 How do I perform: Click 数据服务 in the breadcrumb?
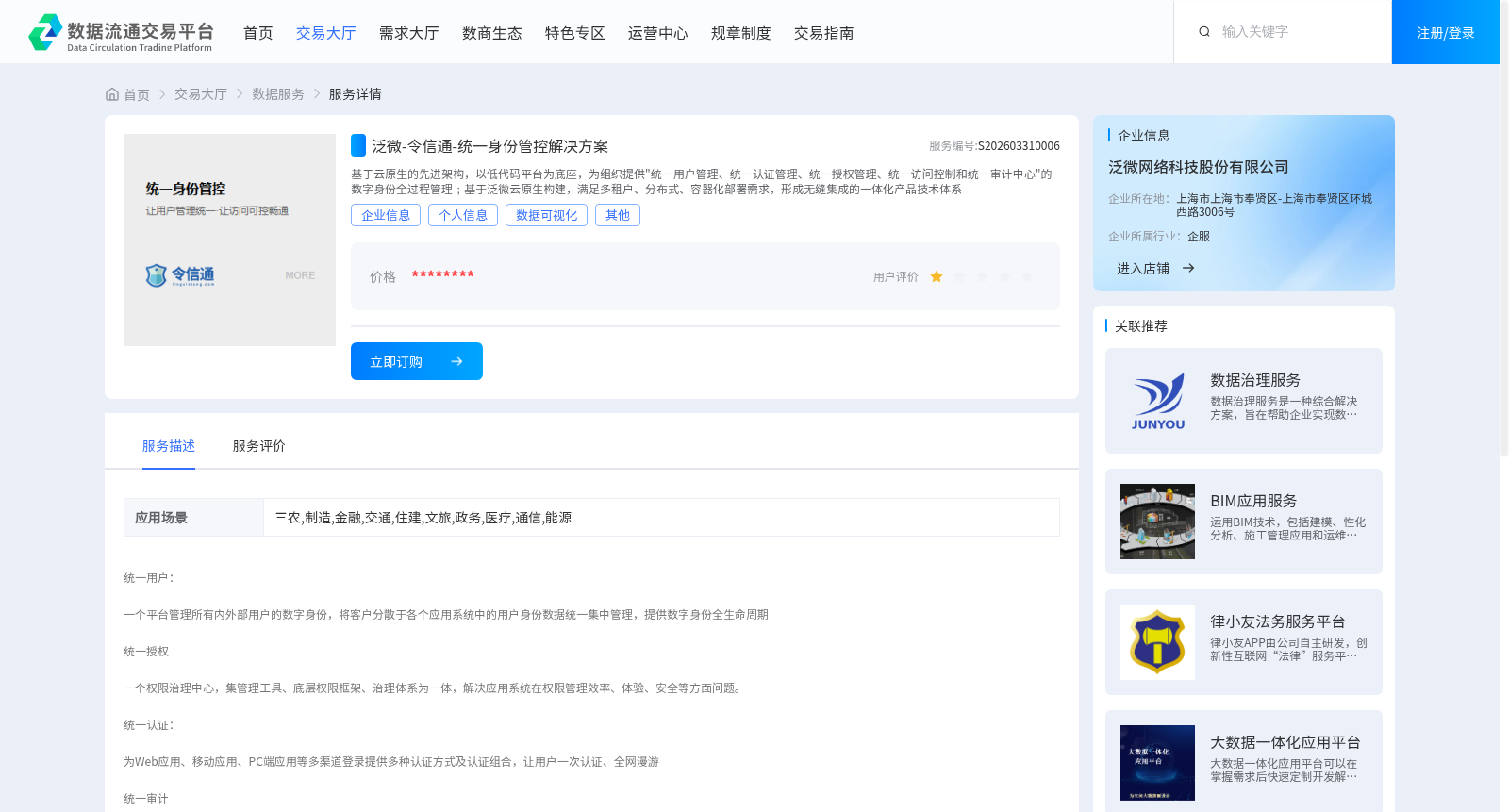click(x=278, y=94)
